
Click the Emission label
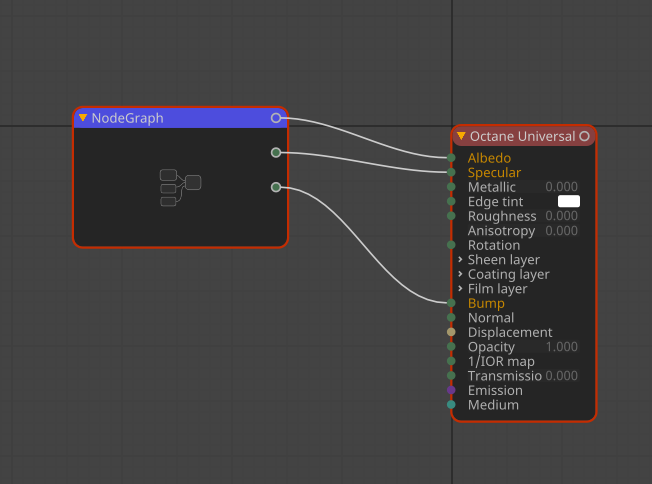pos(495,390)
